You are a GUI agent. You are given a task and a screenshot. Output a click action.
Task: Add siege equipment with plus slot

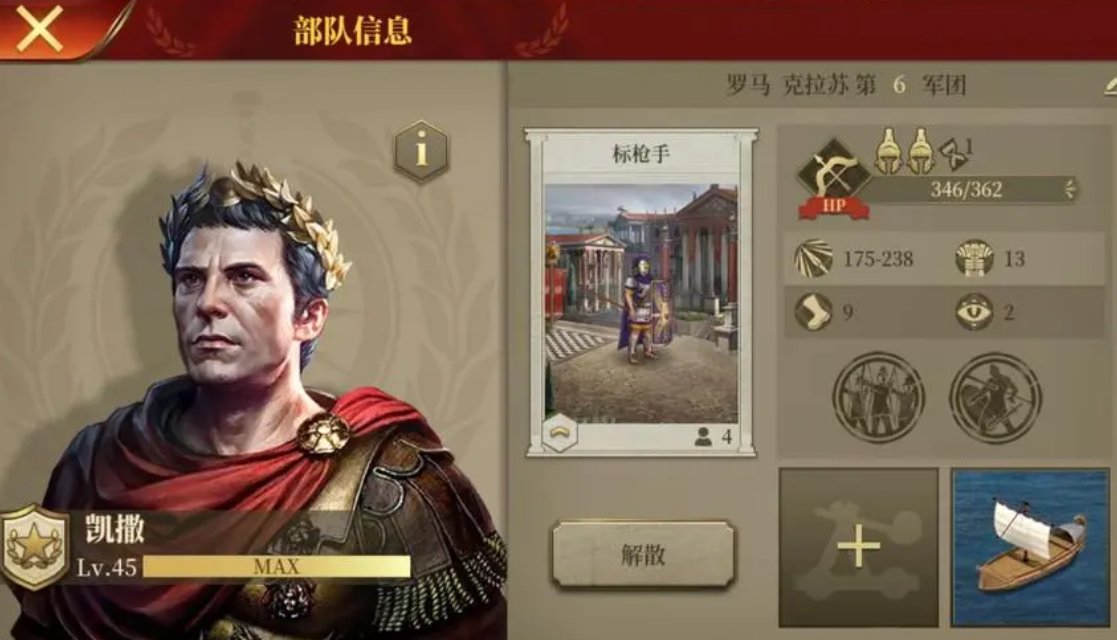(858, 547)
